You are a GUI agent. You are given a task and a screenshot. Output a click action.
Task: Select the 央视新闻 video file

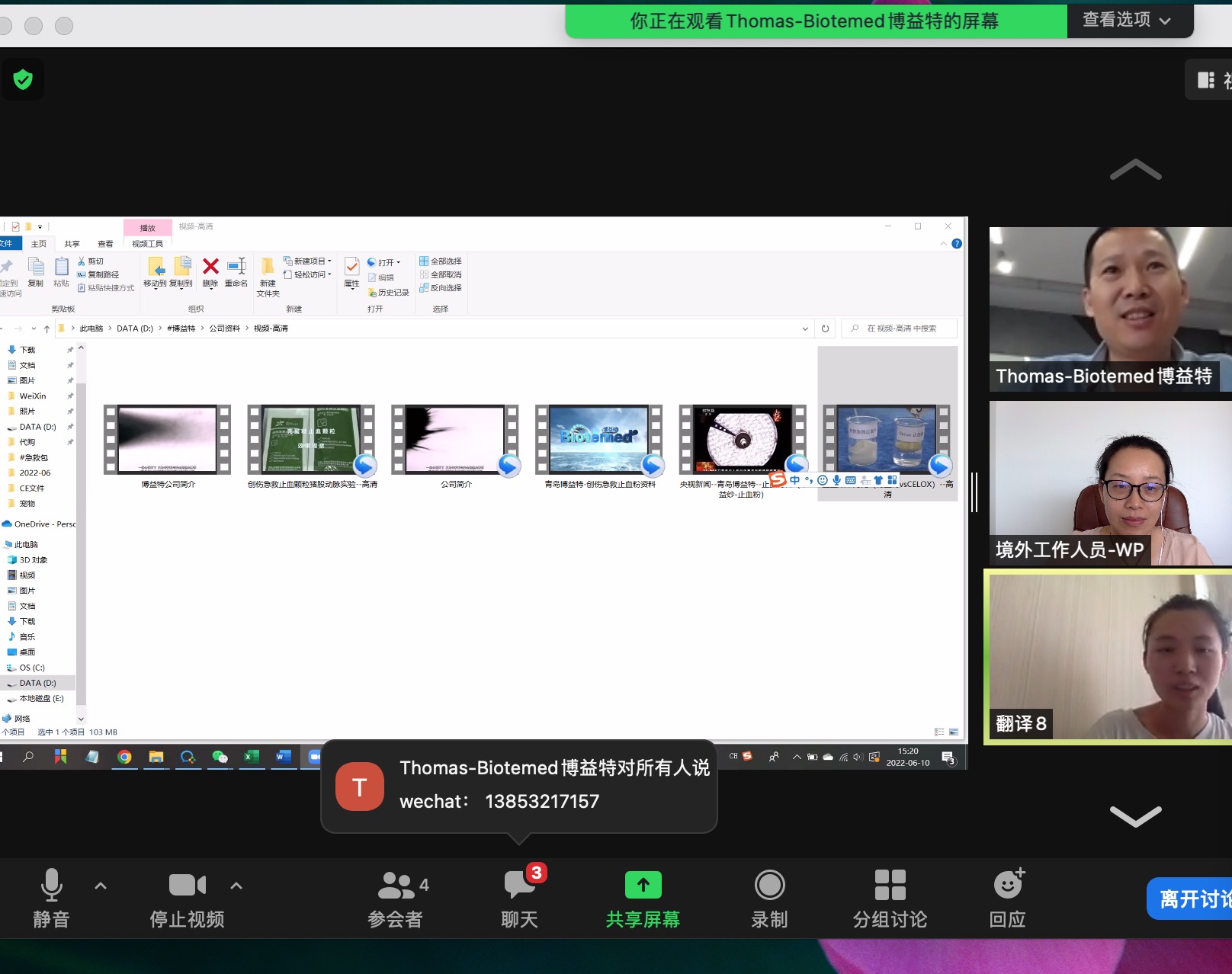point(743,451)
